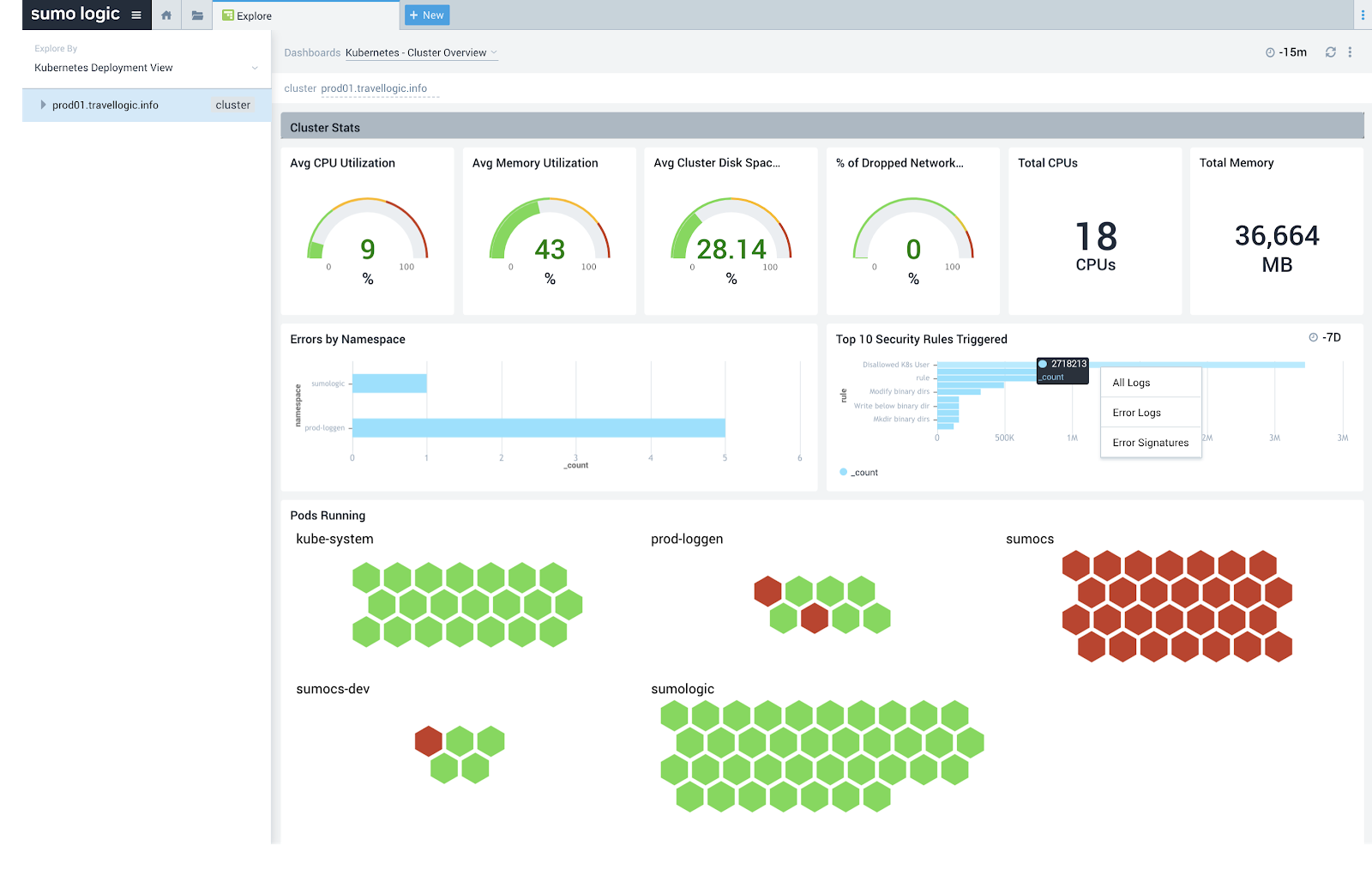The image size is (1372, 870).
Task: Expand the prod01.travellogic.info tree node
Action: point(43,105)
